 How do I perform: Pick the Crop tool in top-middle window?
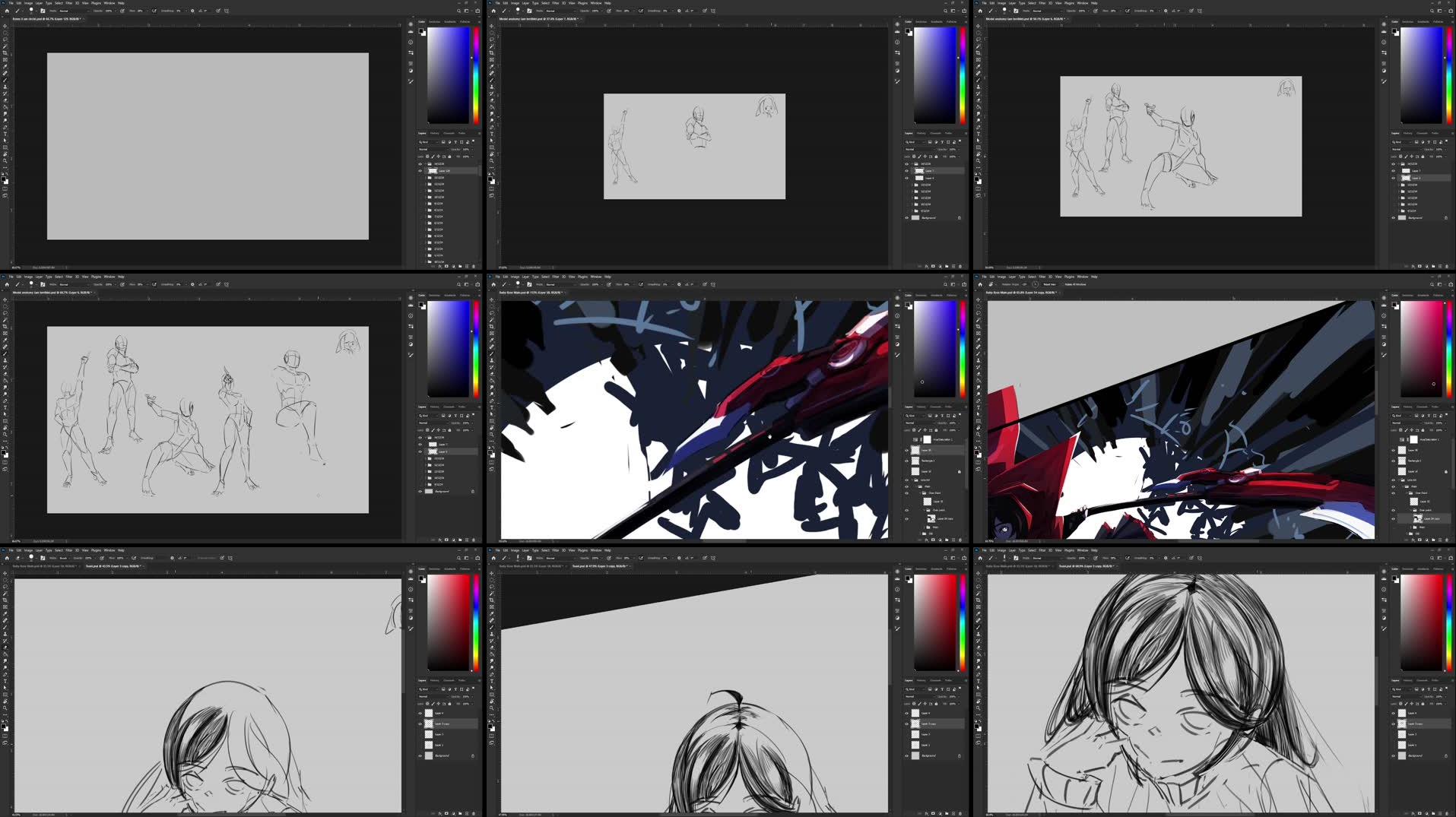(492, 53)
